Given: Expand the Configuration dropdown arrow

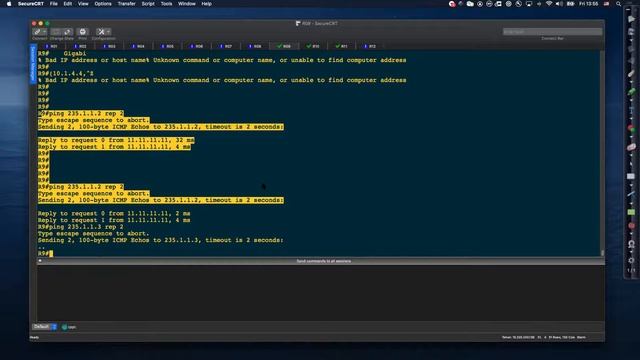Looking at the screenshot, I should [x=109, y=32].
